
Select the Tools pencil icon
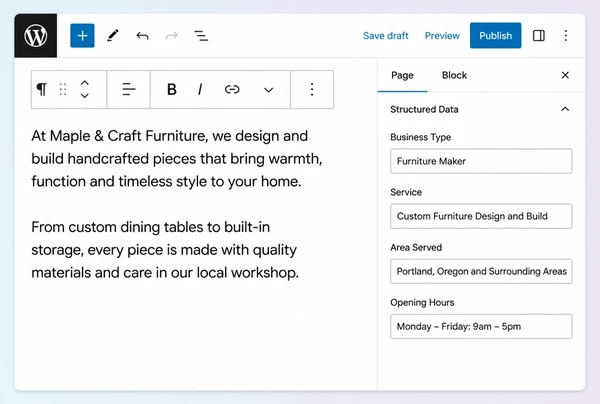[x=112, y=36]
